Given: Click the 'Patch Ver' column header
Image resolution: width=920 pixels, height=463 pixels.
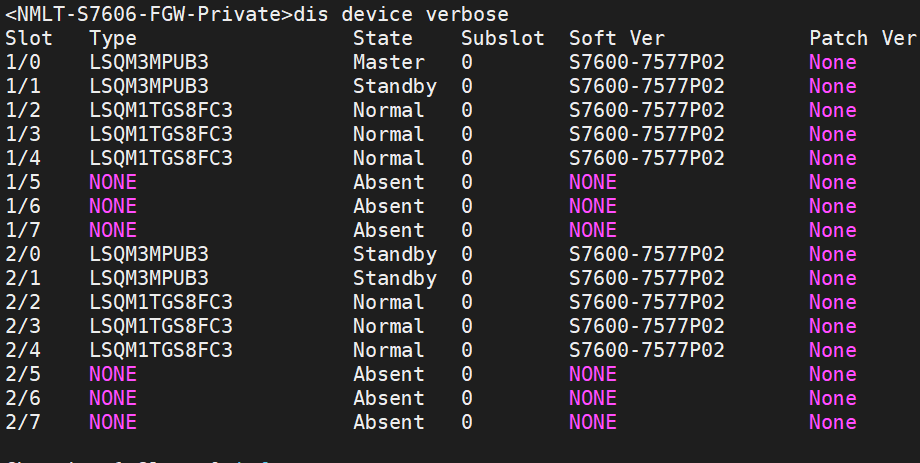Looking at the screenshot, I should click(x=862, y=38).
